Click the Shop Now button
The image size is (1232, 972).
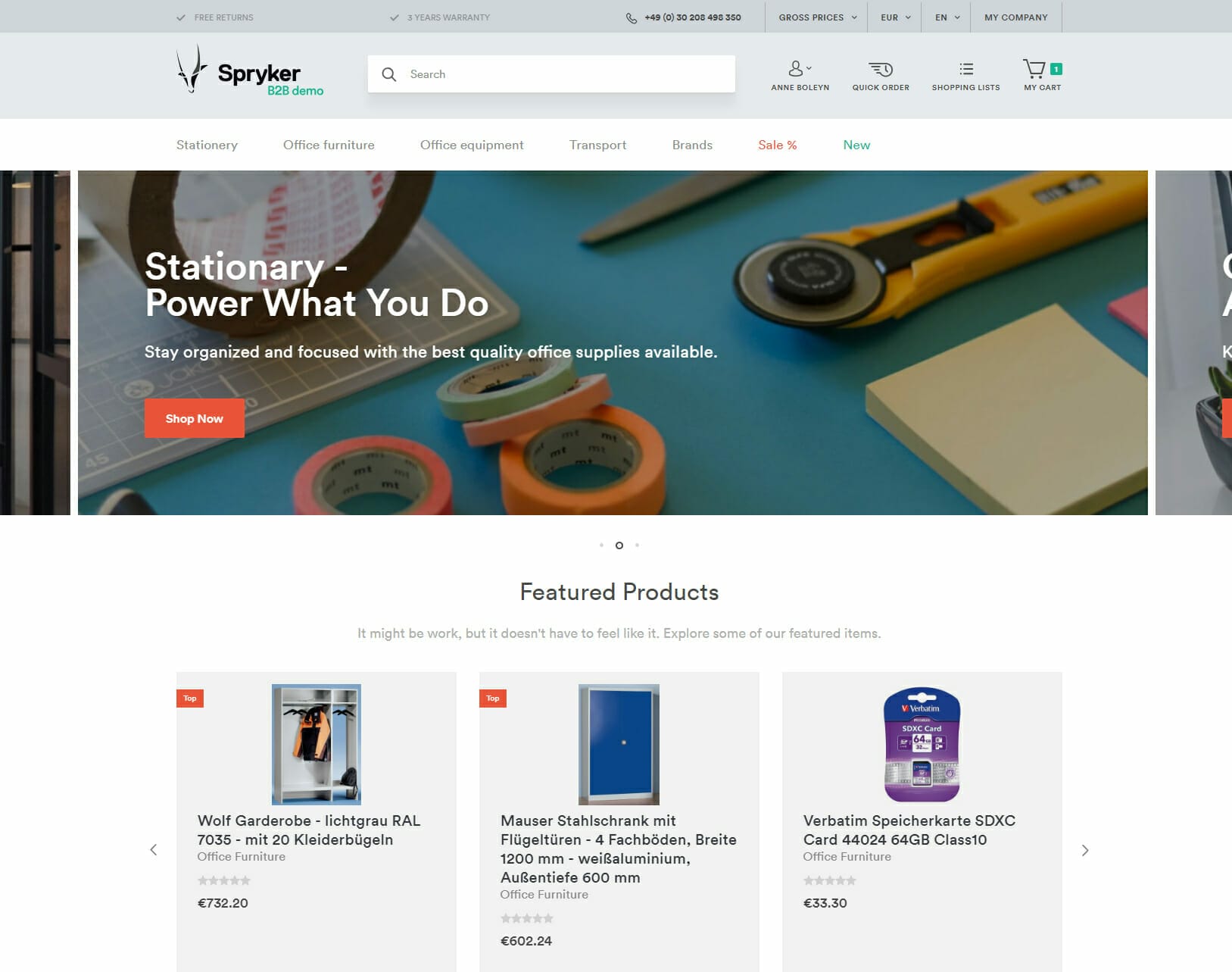195,418
